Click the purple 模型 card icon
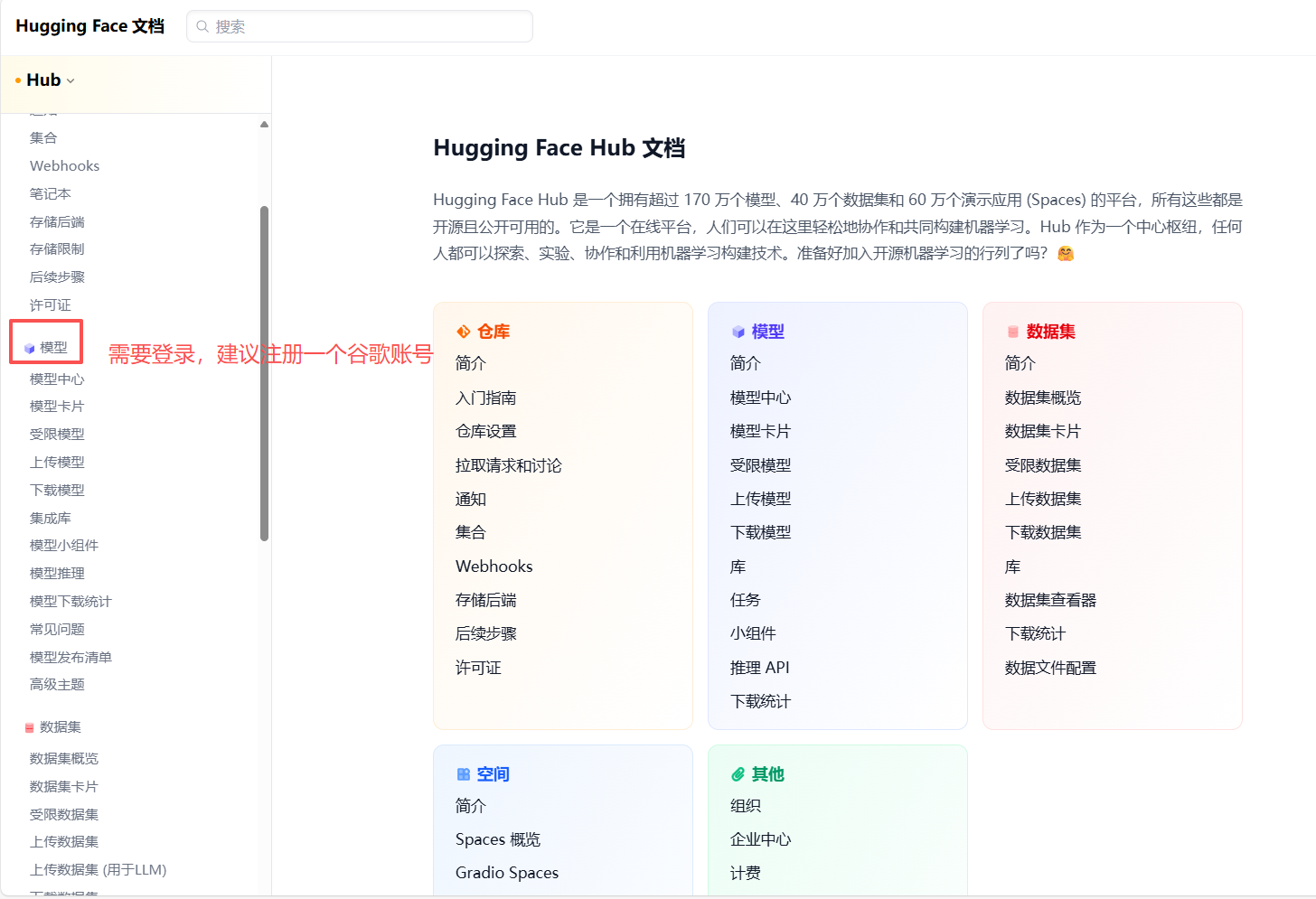This screenshot has height=899, width=1316. (x=738, y=332)
